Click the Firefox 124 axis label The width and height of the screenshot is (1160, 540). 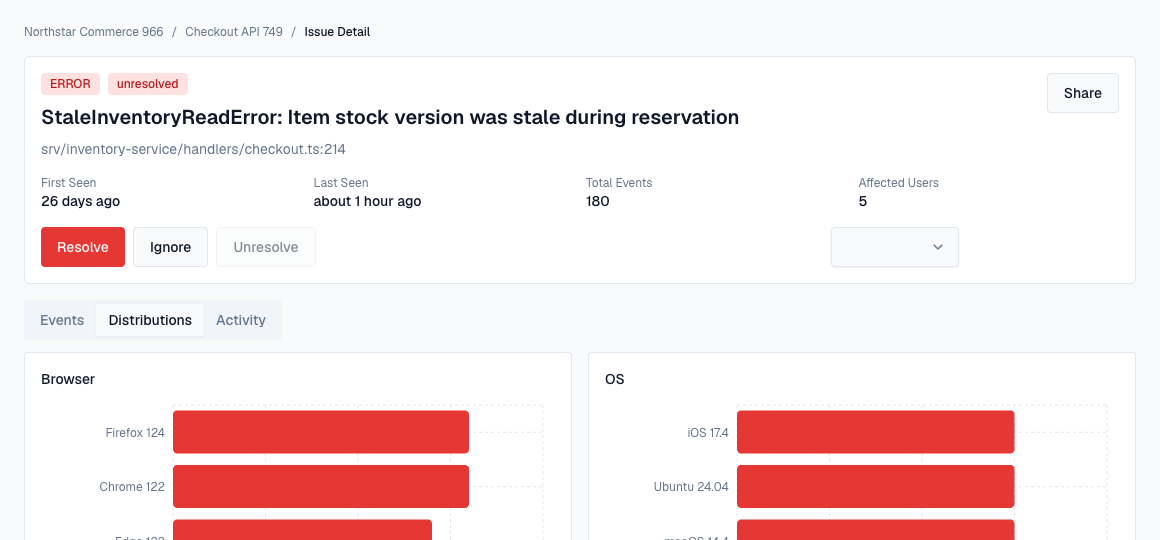click(135, 433)
